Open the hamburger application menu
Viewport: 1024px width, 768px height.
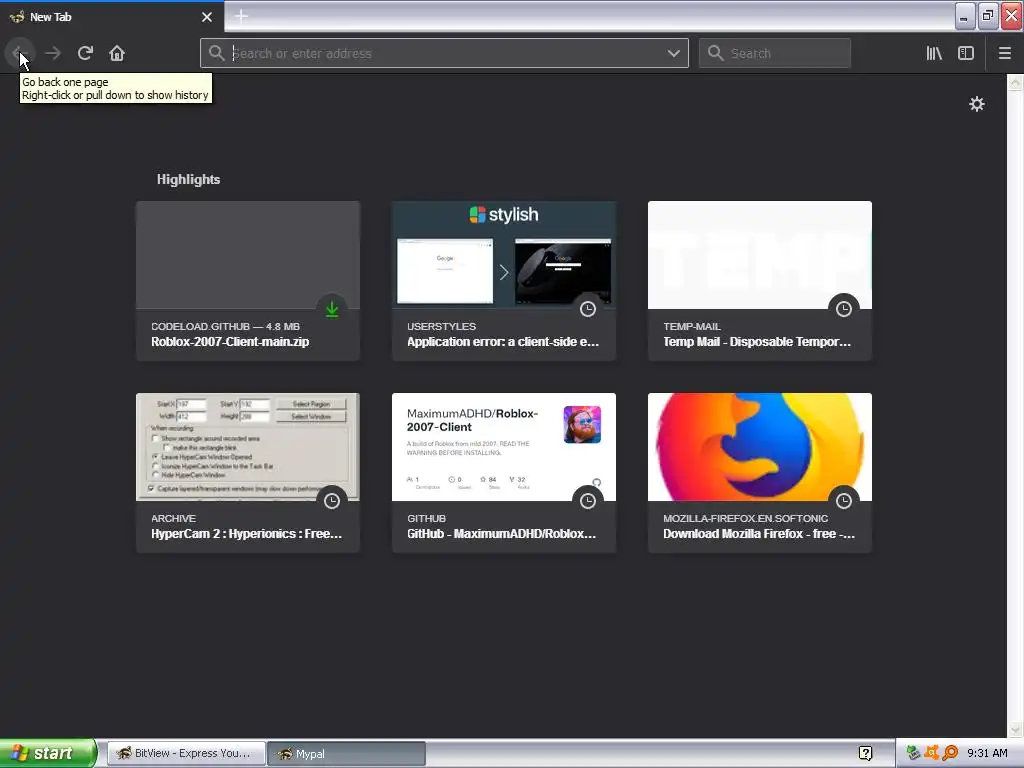tap(1005, 53)
